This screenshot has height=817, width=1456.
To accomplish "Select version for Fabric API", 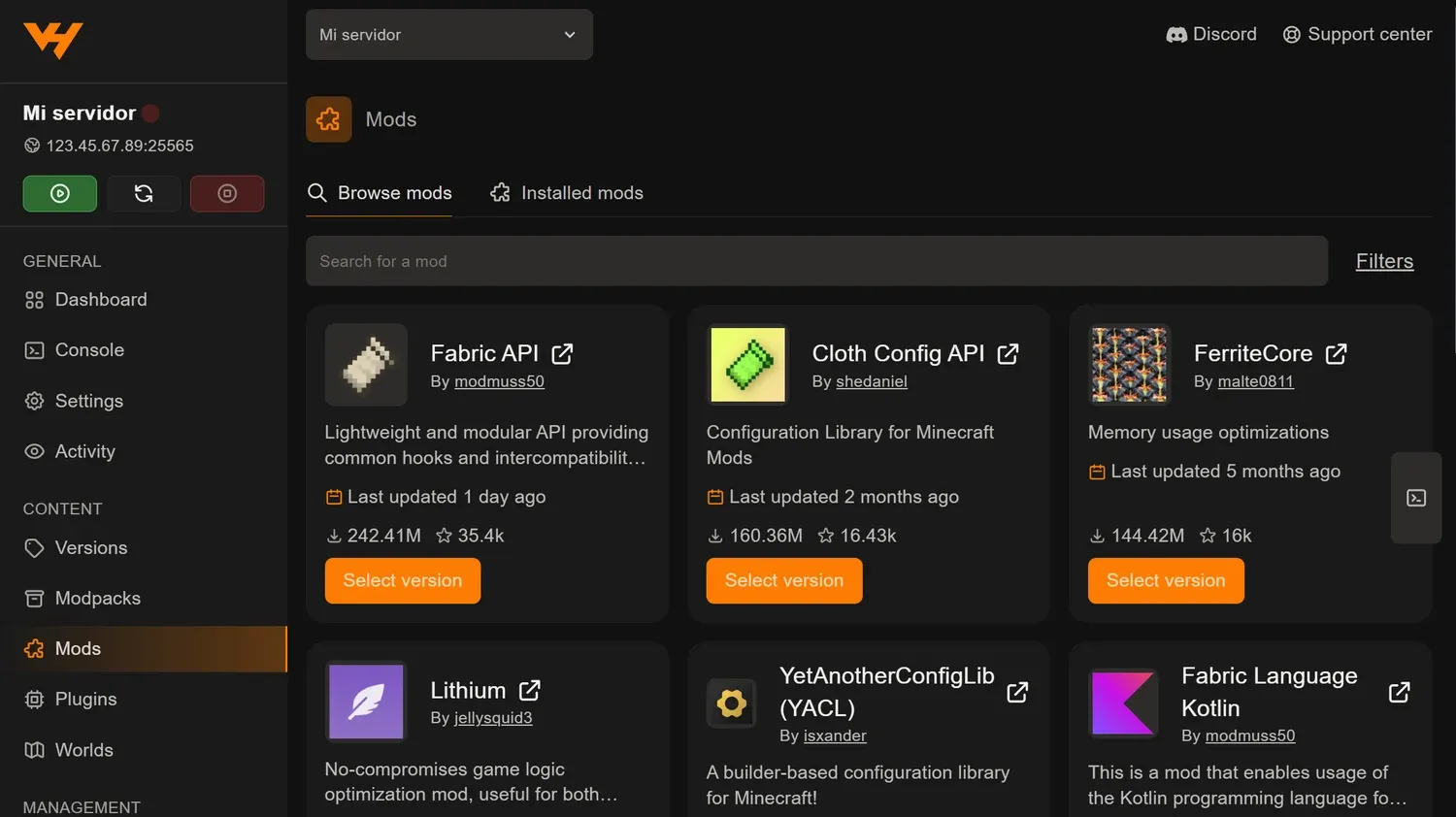I will [403, 580].
